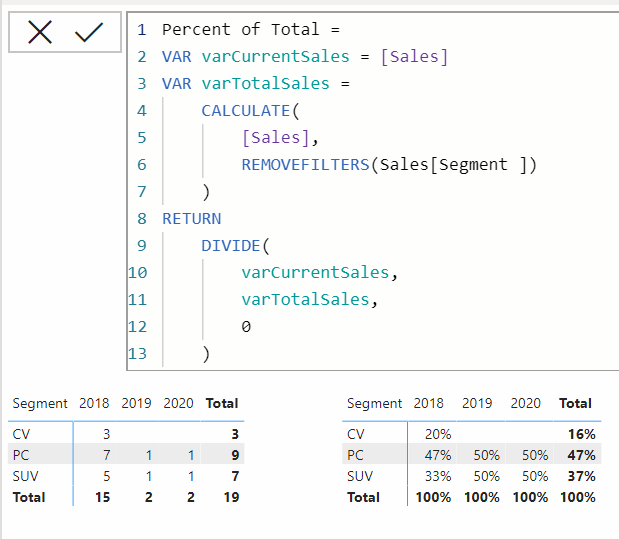Click the SUV 2018 value 5
The image size is (619, 539).
(x=106, y=476)
